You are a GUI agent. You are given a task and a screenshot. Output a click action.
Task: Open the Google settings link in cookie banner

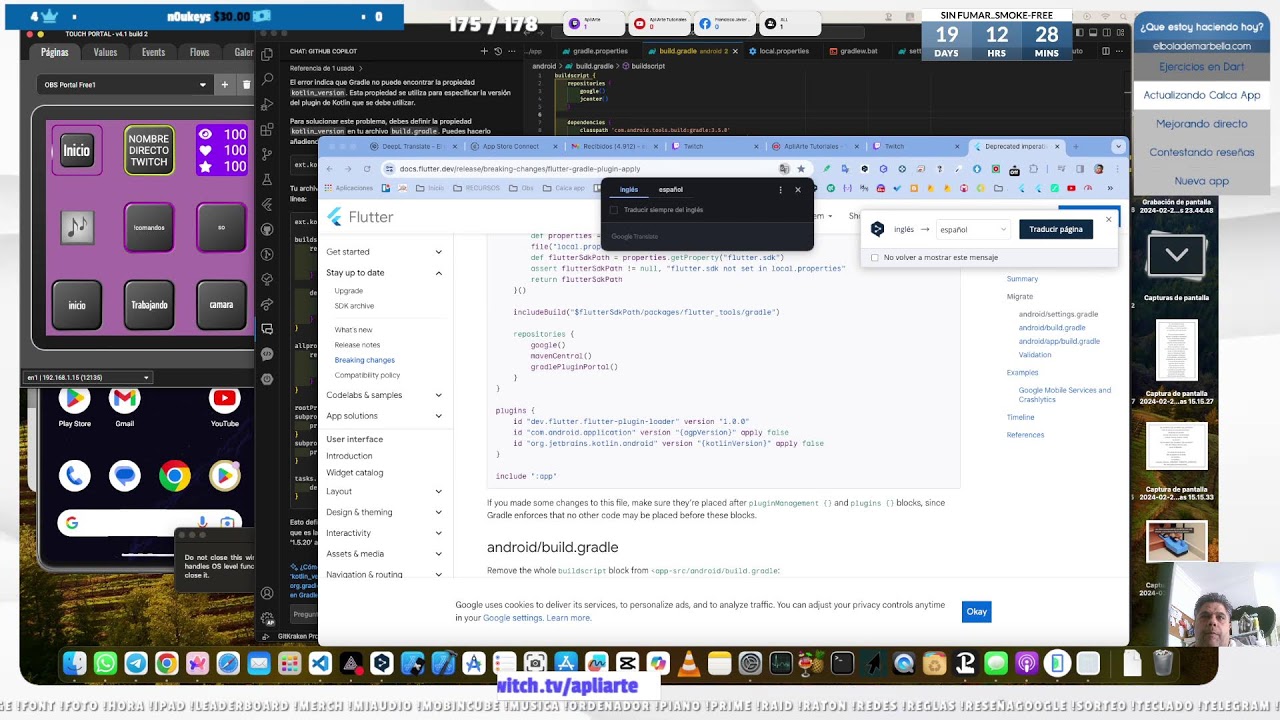[513, 618]
